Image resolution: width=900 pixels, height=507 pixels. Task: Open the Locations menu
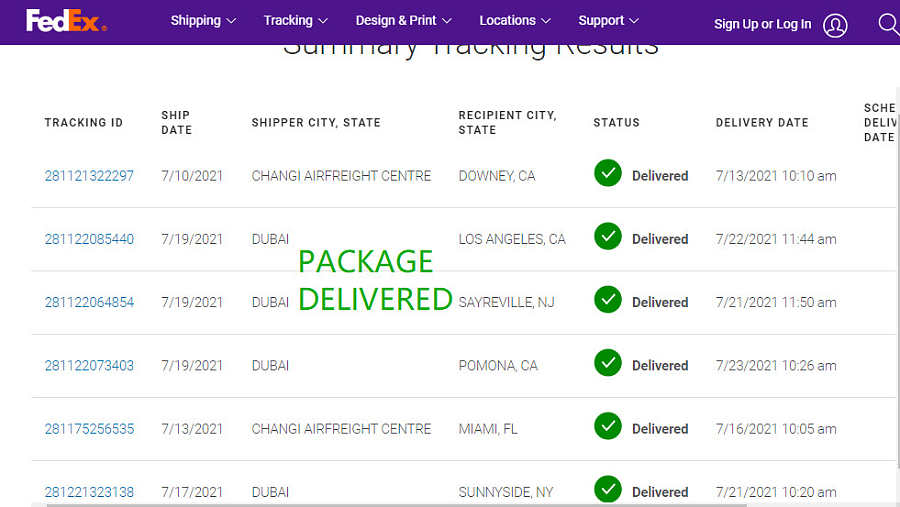click(515, 21)
